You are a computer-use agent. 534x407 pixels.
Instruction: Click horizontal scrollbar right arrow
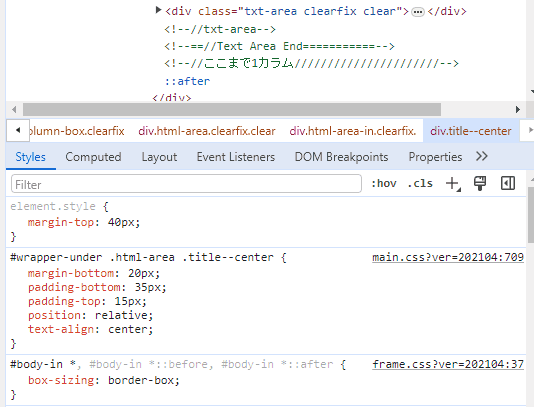click(518, 110)
